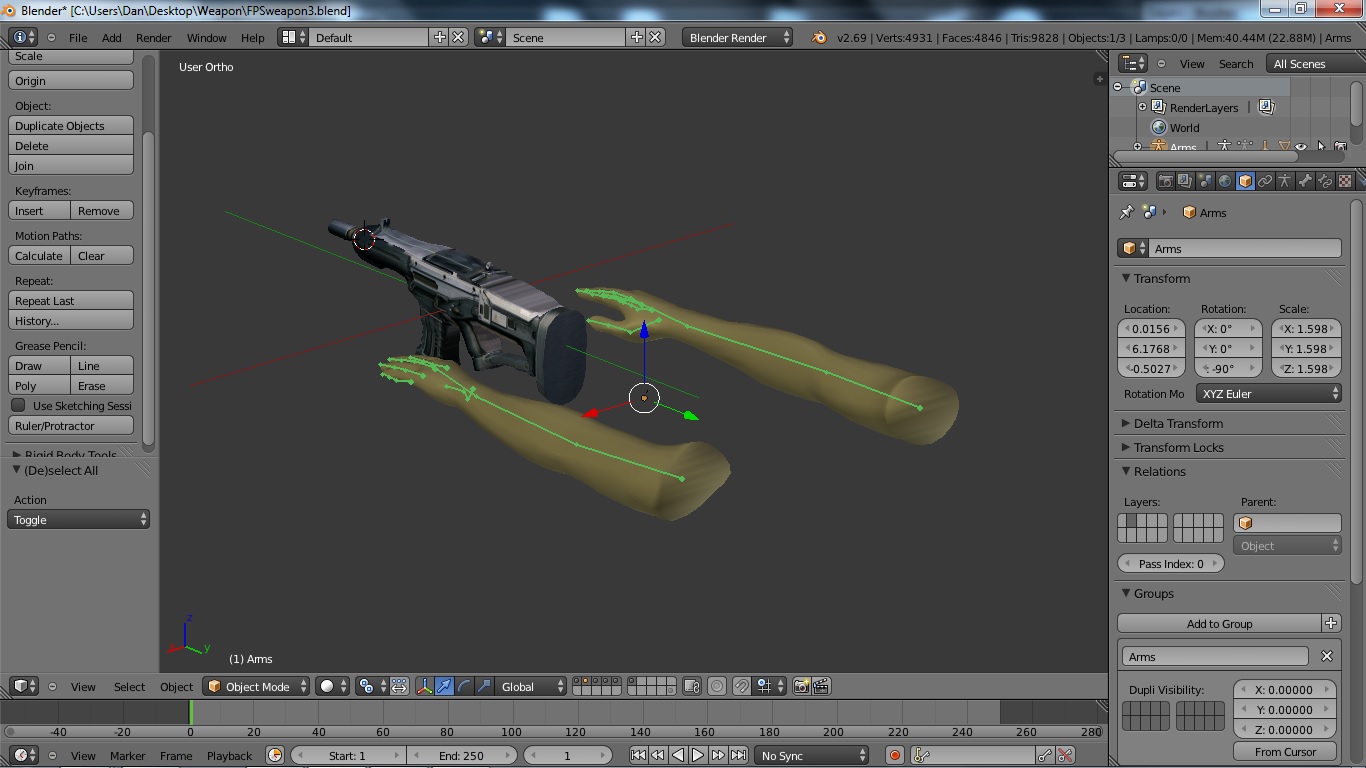Open the No Sync dropdown in the timeline

tap(811, 755)
